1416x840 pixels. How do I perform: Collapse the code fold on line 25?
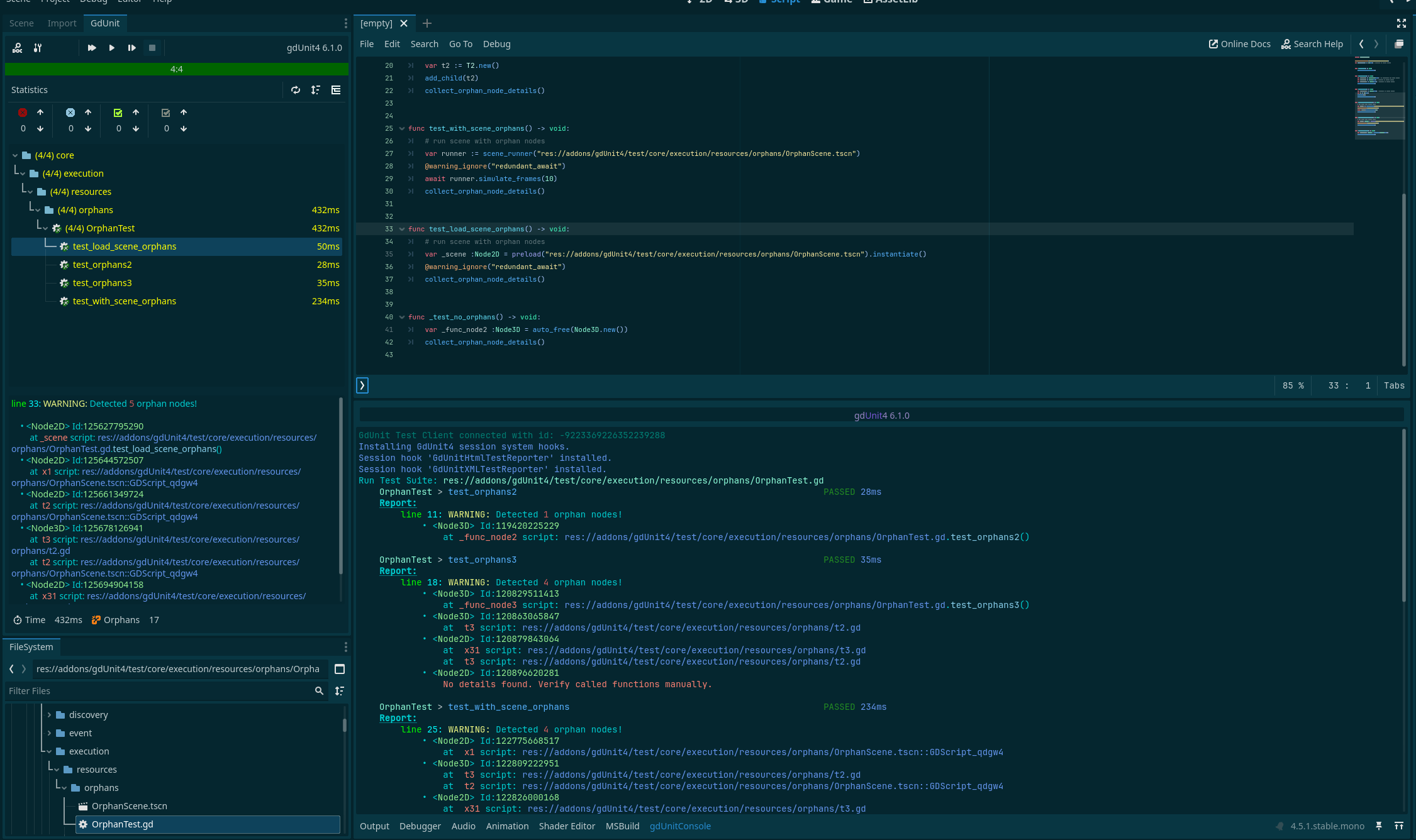click(401, 129)
